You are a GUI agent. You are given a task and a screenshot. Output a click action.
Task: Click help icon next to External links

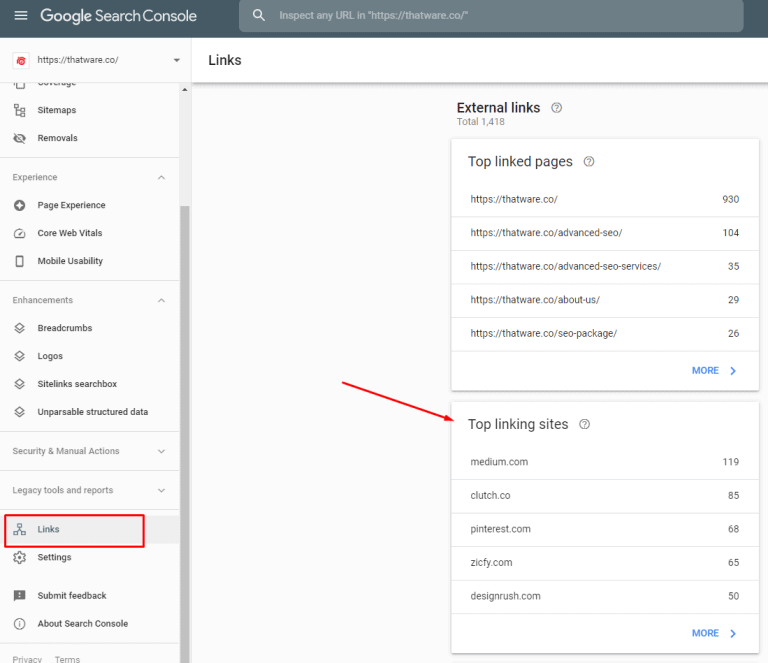(556, 108)
